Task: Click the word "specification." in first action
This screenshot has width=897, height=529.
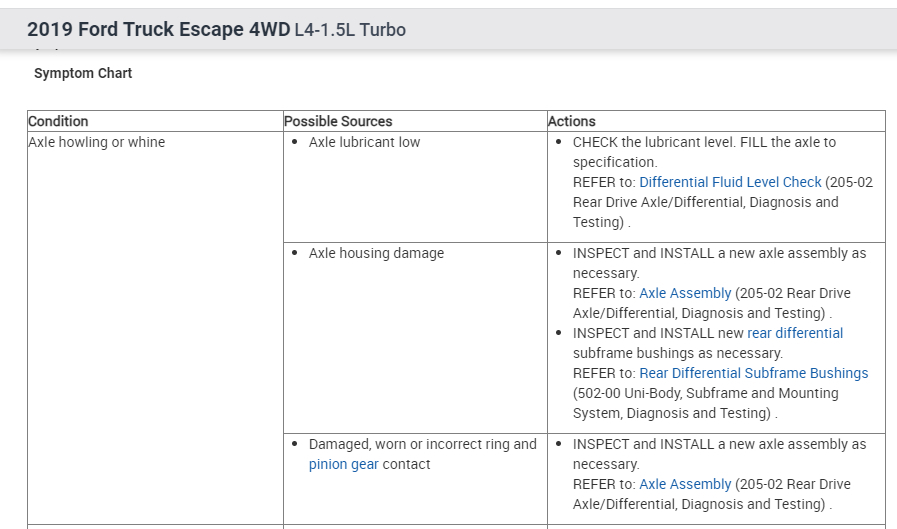Action: tap(615, 162)
